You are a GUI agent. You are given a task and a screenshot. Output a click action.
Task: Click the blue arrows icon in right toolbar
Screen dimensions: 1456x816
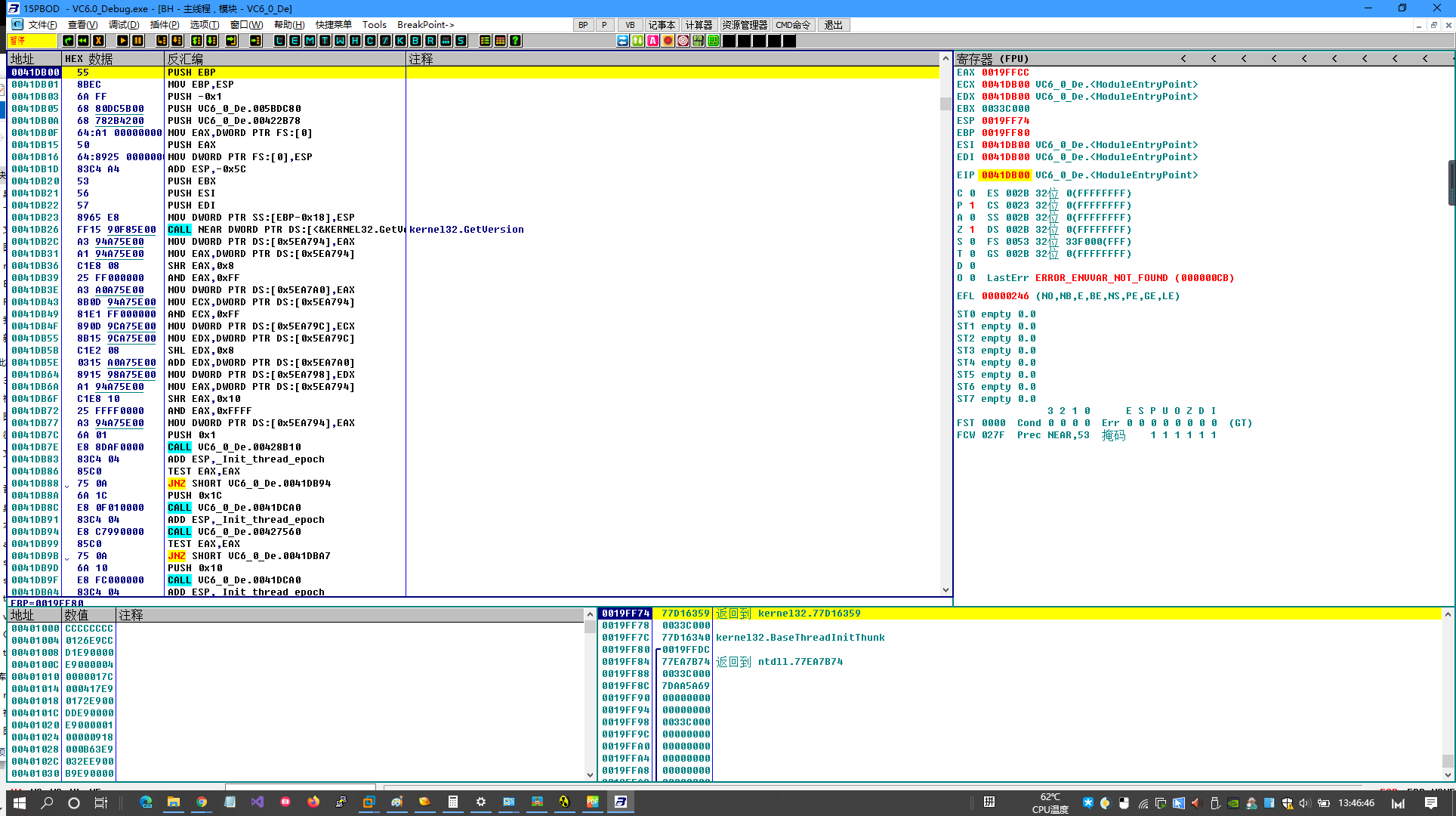[622, 41]
